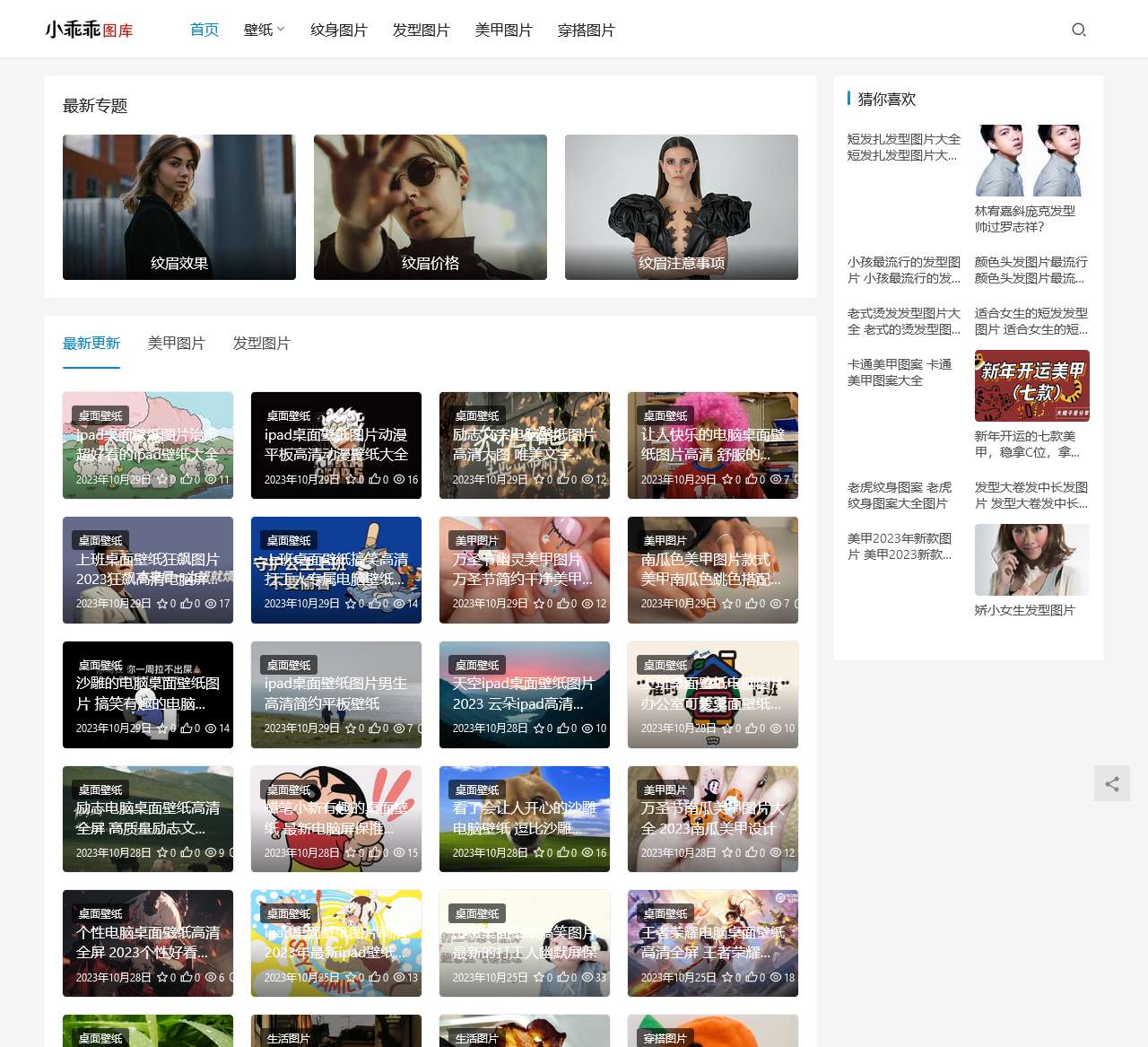1148x1047 pixels.
Task: Open the 沙雕的电脑桌面壁纸图片 card title
Action: coord(148,694)
